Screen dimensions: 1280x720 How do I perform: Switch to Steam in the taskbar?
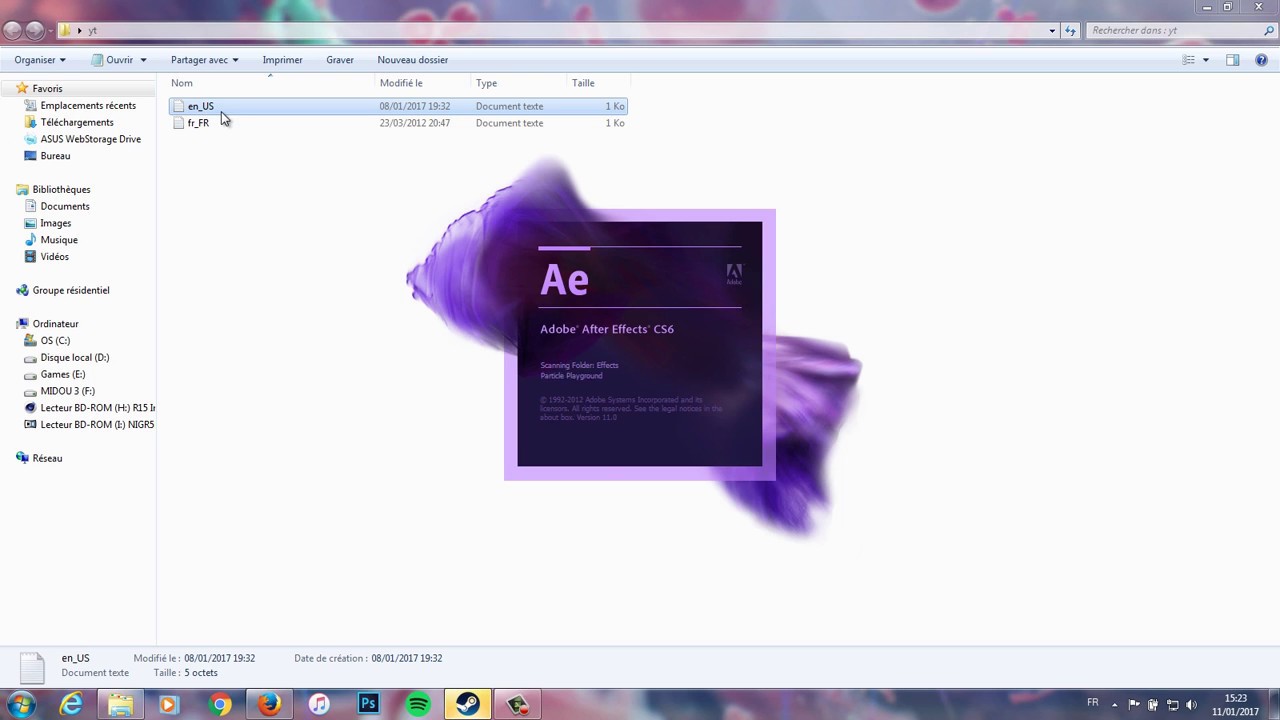coord(467,705)
